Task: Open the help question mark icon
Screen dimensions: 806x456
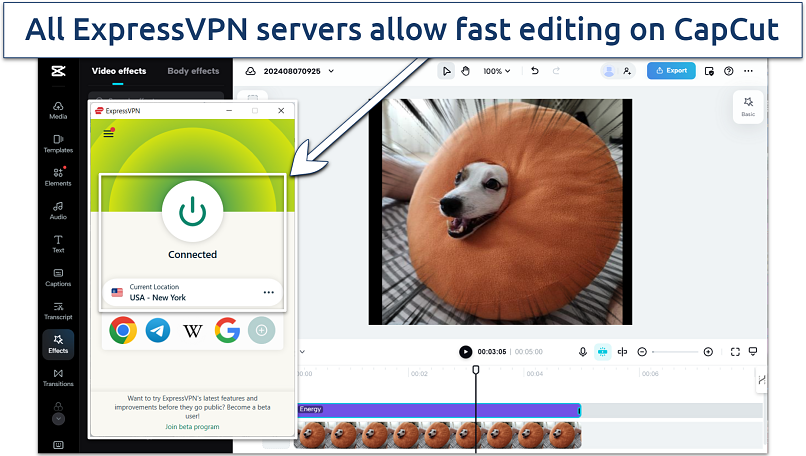Action: 728,71
